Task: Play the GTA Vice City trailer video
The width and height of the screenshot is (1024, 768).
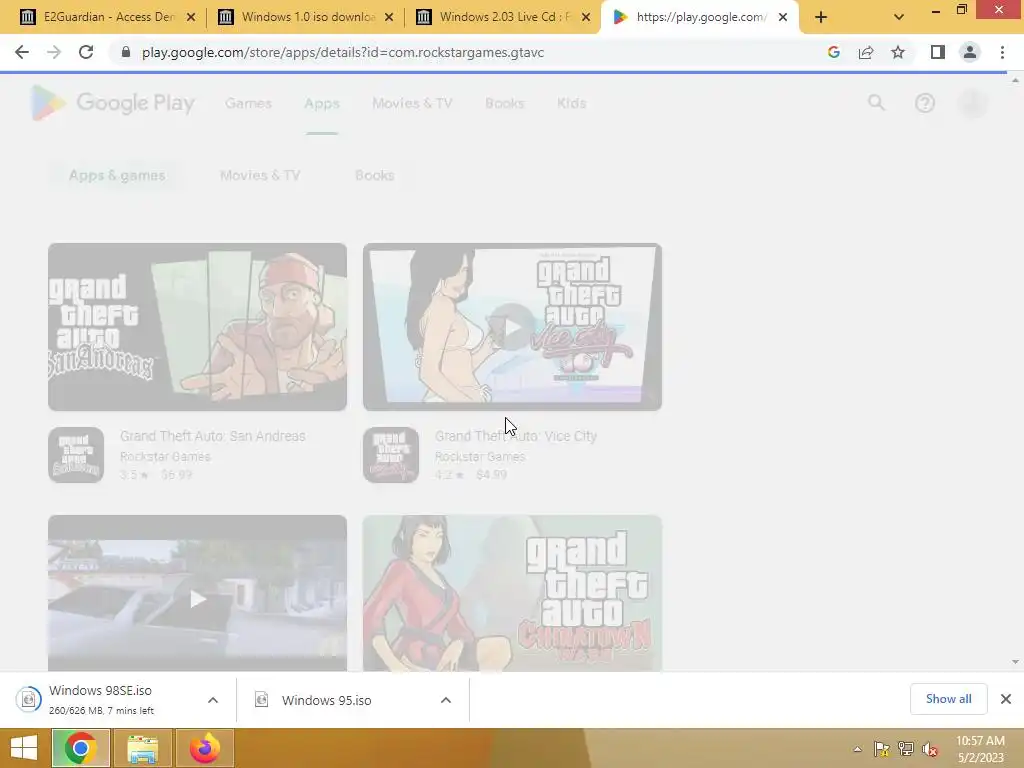Action: click(x=512, y=327)
